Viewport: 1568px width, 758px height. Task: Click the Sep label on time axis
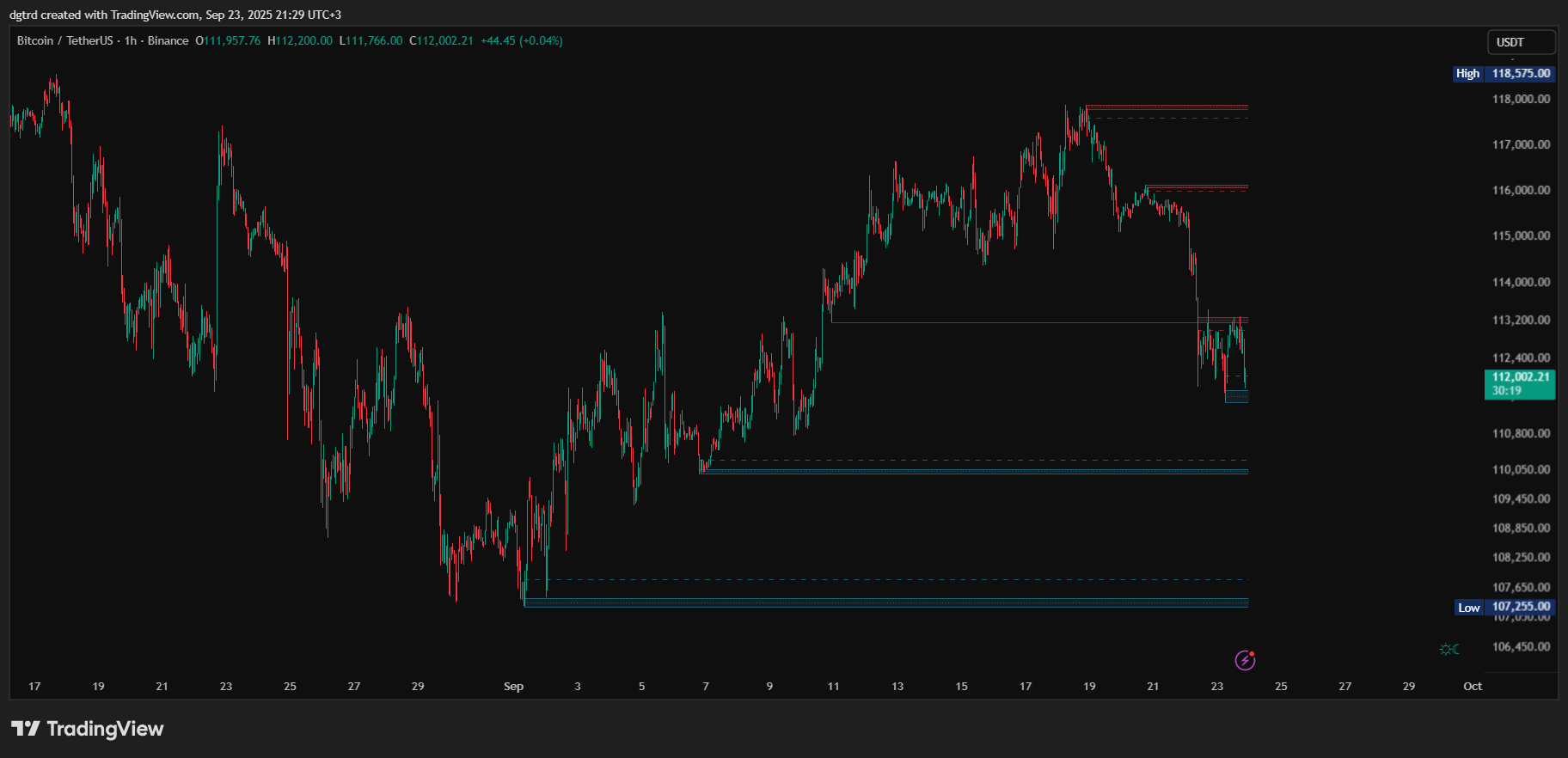[513, 686]
